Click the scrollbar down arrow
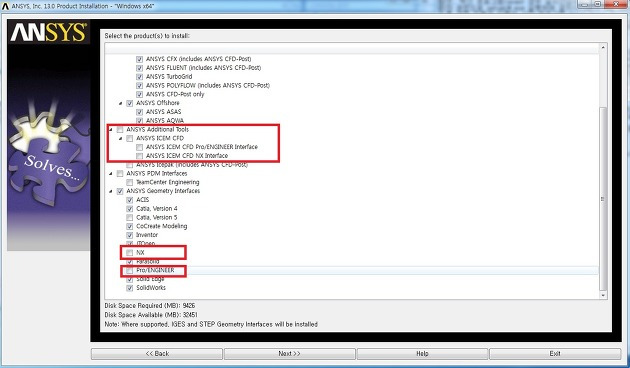Screen dimensions: 630x368 [603, 295]
